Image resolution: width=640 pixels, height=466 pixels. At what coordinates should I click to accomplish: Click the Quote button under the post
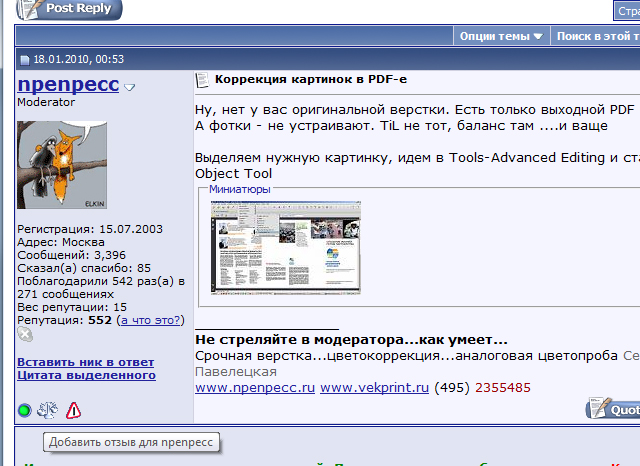(612, 409)
